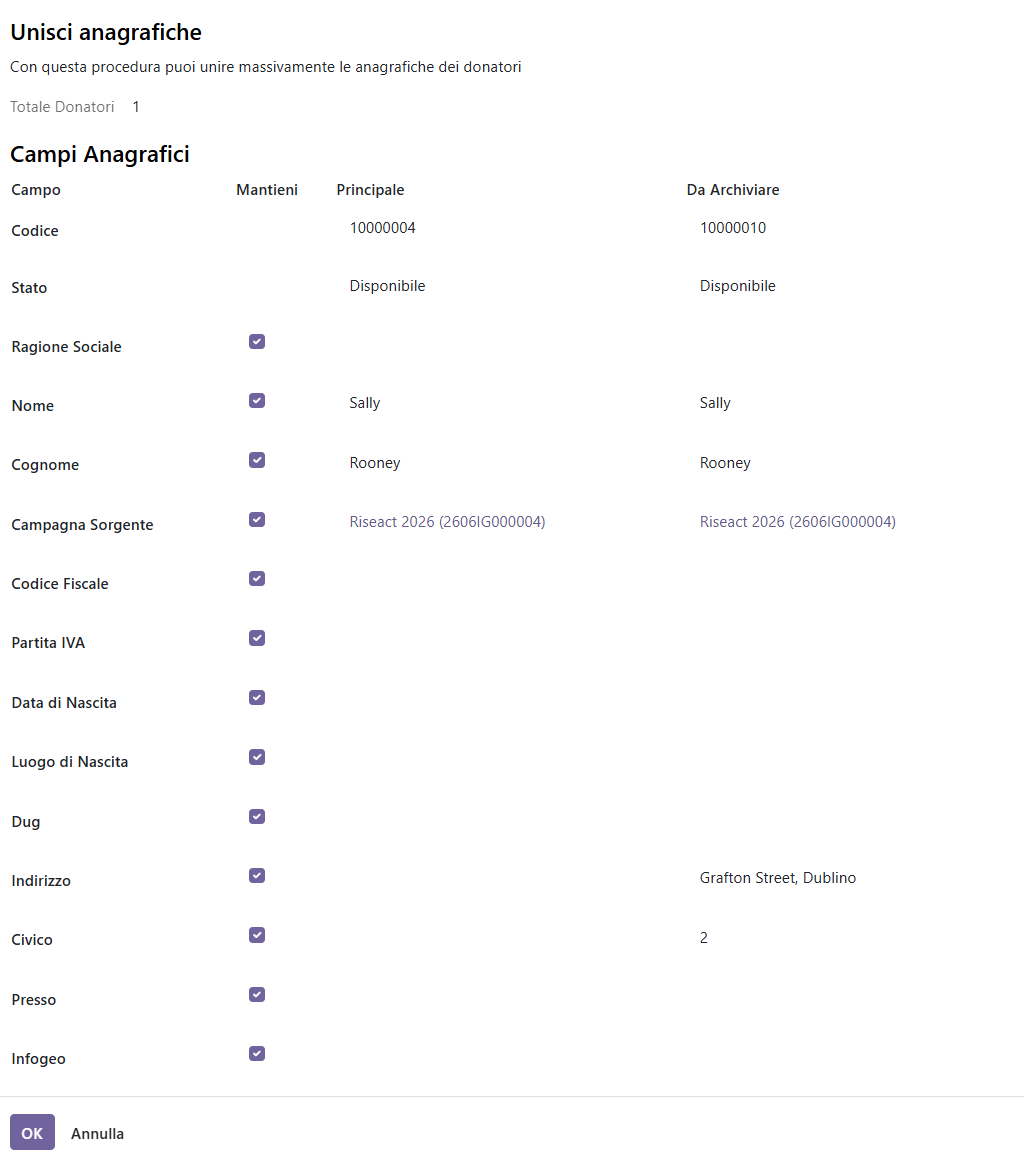Open Riseact 2026 link under Da Archiviare
1024x1161 pixels.
click(797, 522)
